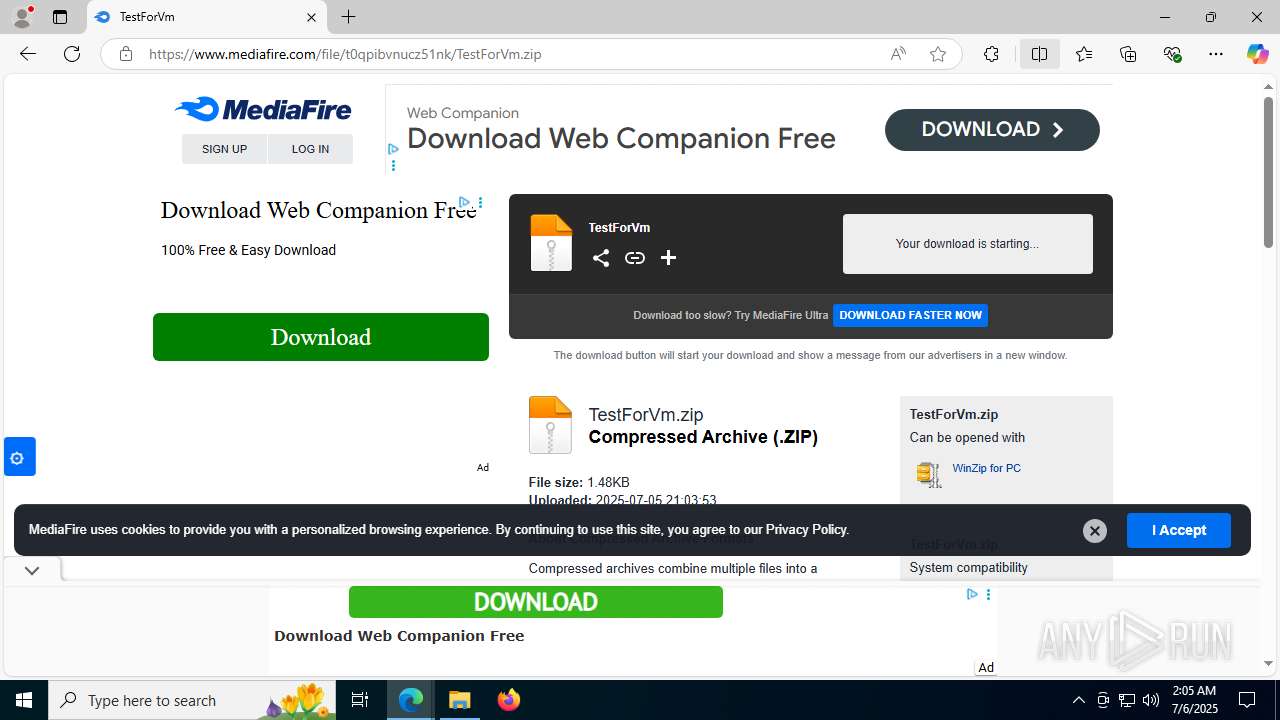Click the LOG IN button
Image resolution: width=1280 pixels, height=720 pixels.
click(x=310, y=149)
